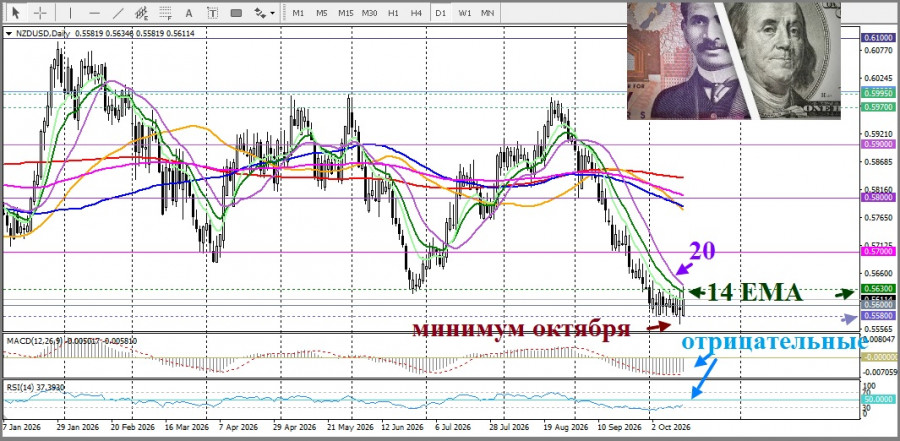900x441 pixels.
Task: Expand the triangle beside NZDUSD,Daily
Action: click(x=8, y=34)
